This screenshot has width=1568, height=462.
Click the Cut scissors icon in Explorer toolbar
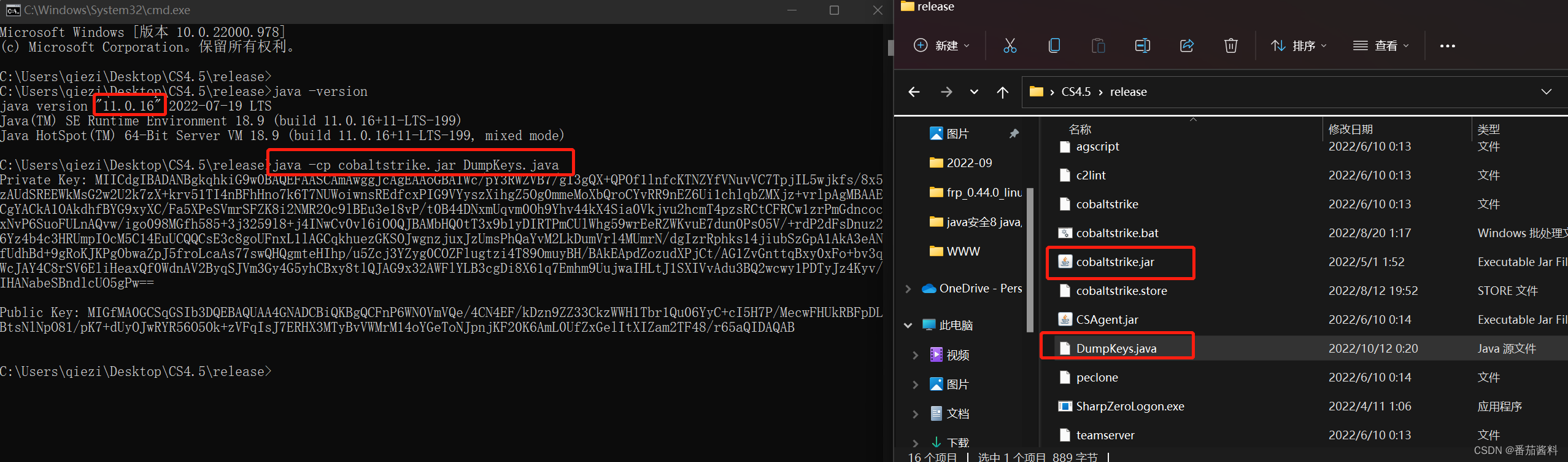coord(1010,45)
